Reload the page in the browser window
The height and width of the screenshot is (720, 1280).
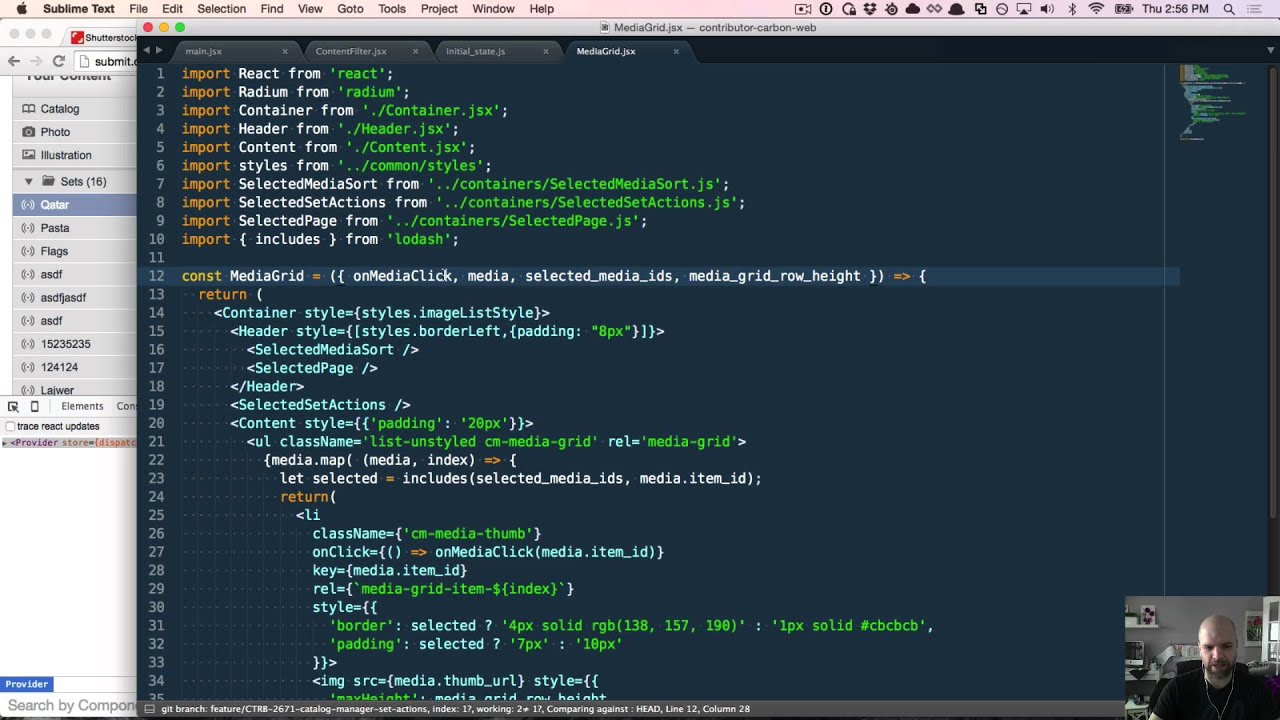coord(59,61)
